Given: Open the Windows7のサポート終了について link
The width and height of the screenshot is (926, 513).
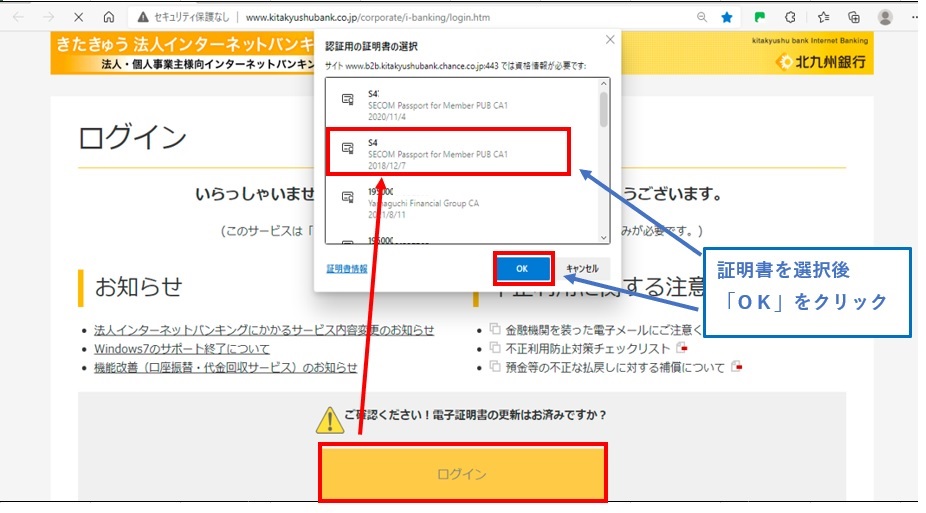Looking at the screenshot, I should (182, 349).
